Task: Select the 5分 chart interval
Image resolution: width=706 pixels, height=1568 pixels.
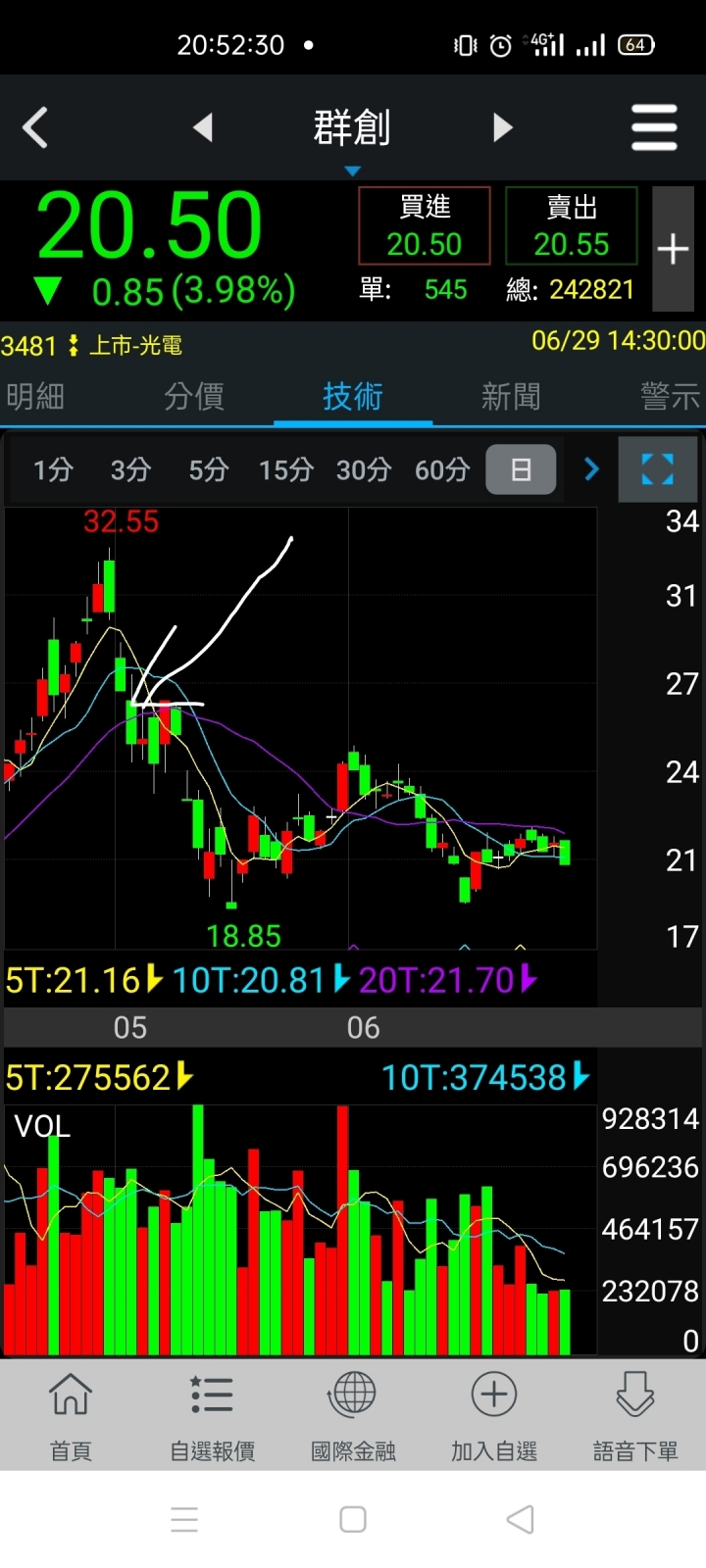Action: click(209, 470)
